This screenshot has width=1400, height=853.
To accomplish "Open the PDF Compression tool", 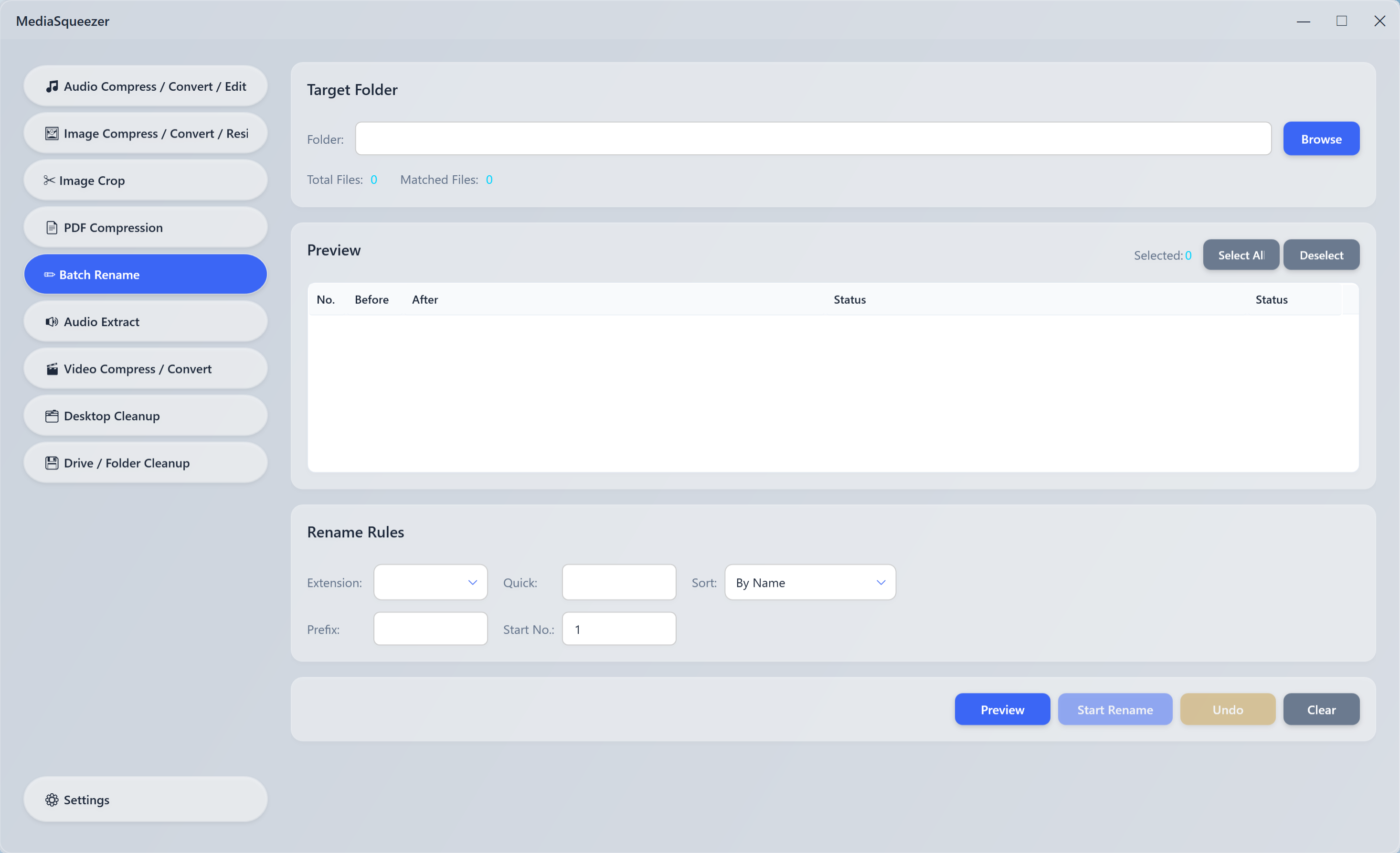I will click(145, 227).
